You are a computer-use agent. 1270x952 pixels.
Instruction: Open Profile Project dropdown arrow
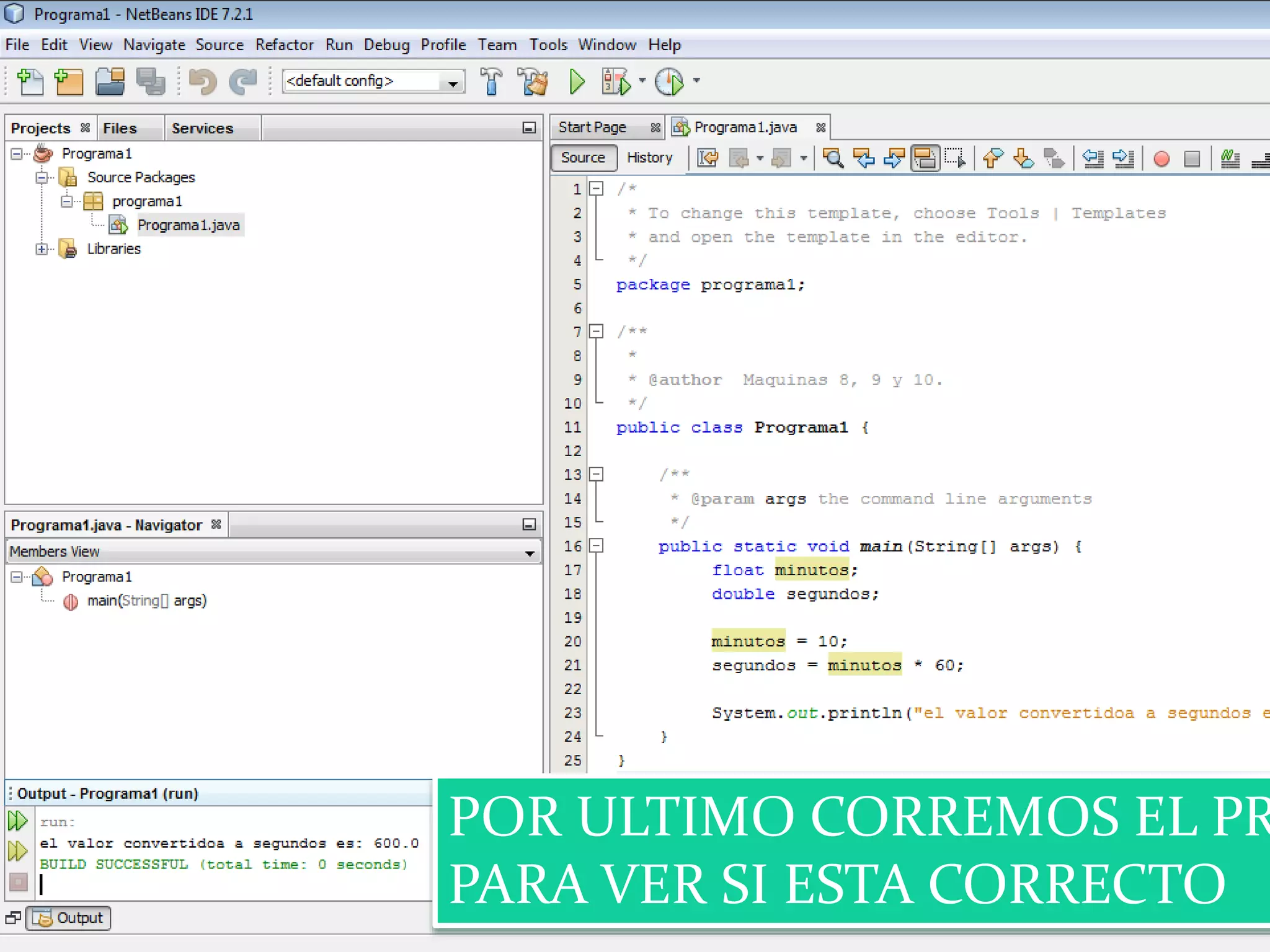(x=696, y=81)
